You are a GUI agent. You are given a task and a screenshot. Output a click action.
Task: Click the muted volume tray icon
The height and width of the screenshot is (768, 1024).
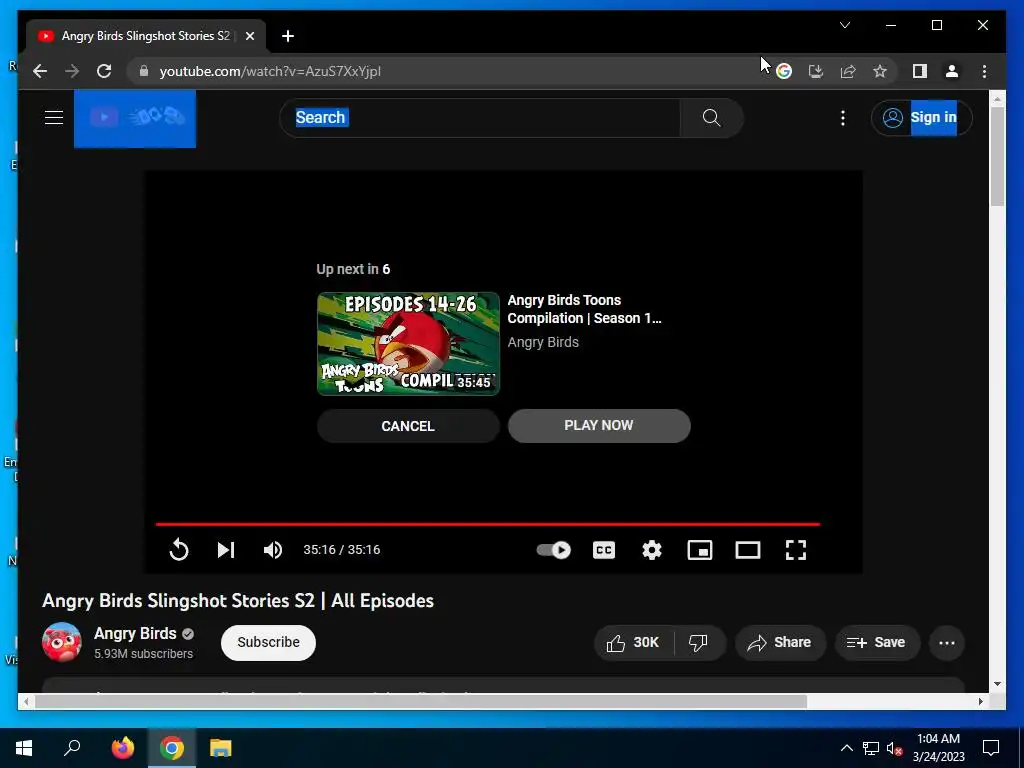[x=894, y=748]
